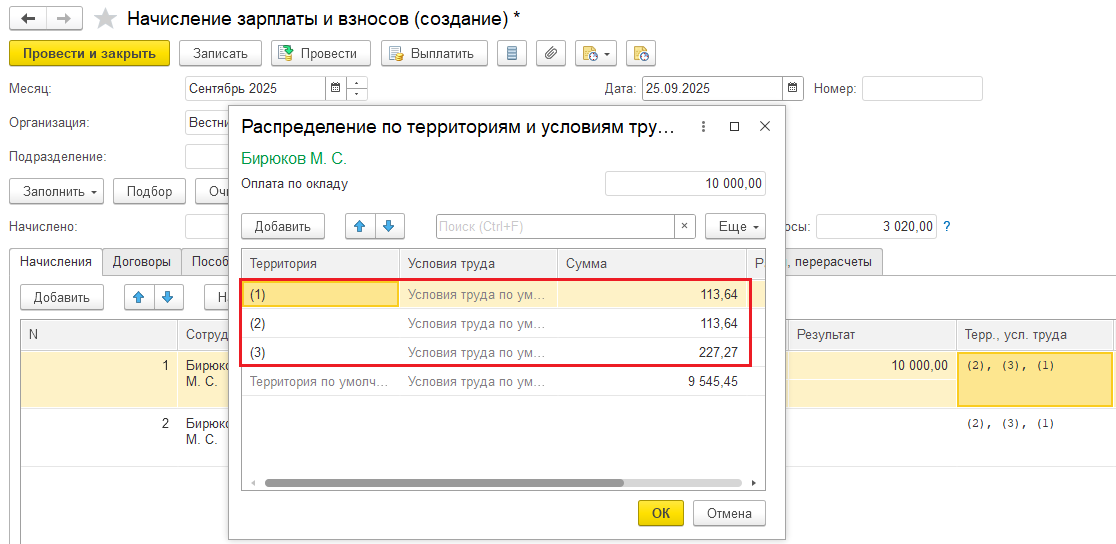
Task: Sort by Территория column header
Action: 320,263
